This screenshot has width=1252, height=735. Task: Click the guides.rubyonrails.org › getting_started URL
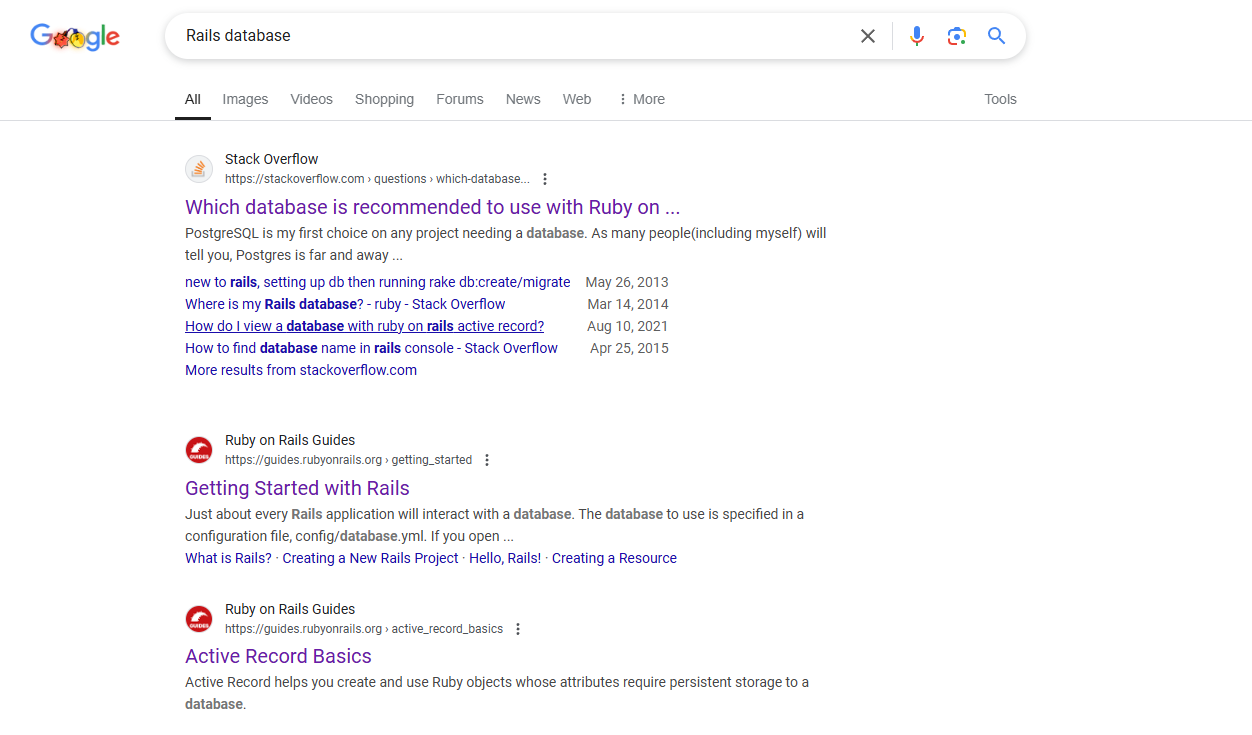click(x=348, y=460)
